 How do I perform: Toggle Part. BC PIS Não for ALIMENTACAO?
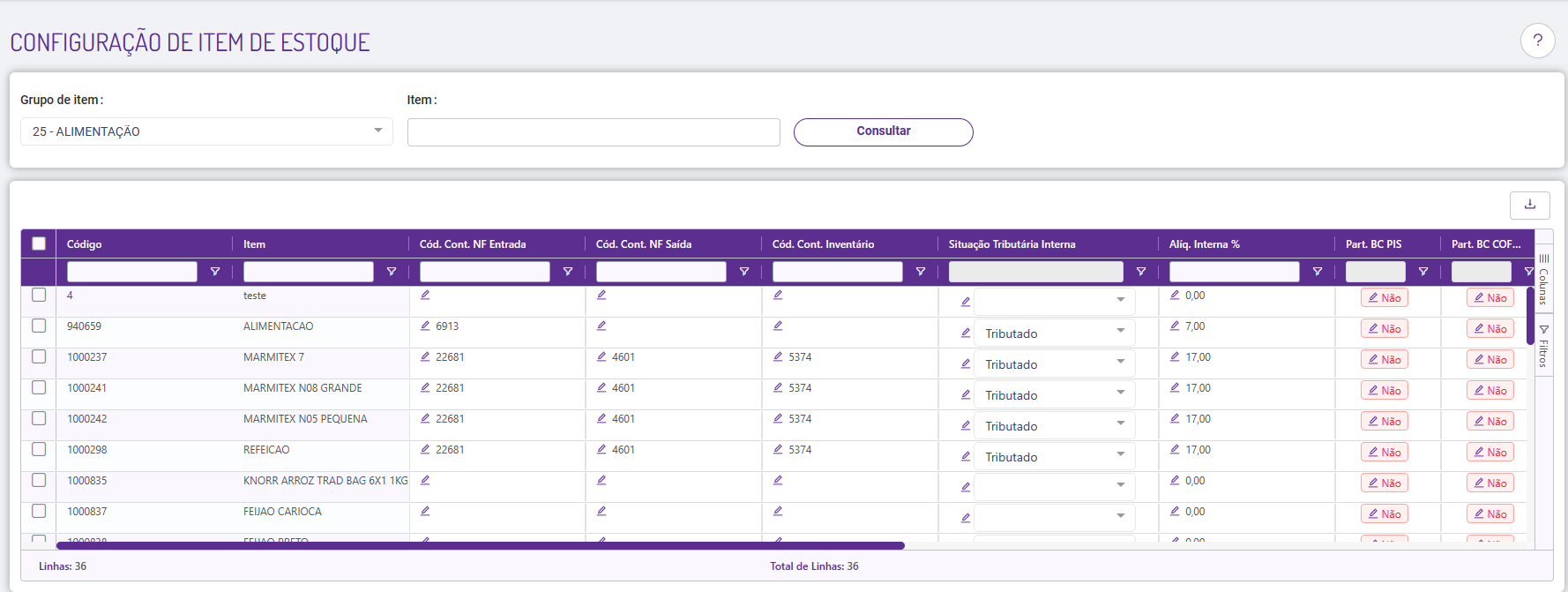click(x=1384, y=328)
